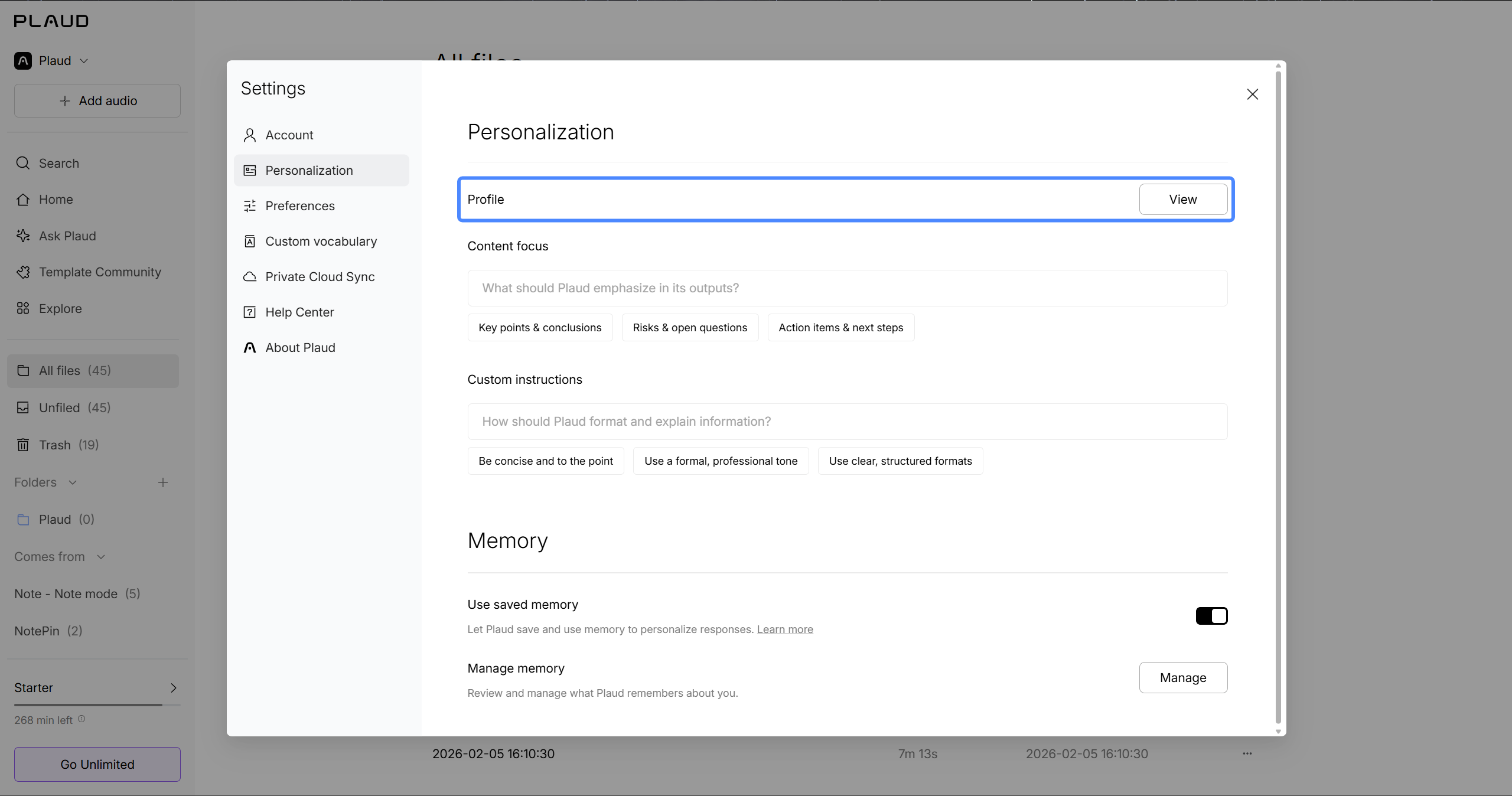
Task: Click the About Plaud logo icon
Action: pos(250,348)
